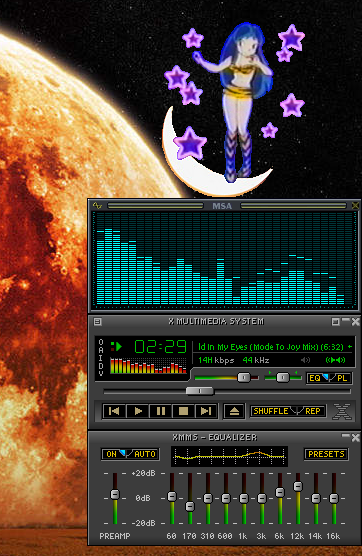Open the XMMS main menu icon
Screen dimensions: 362x556
pos(98,322)
